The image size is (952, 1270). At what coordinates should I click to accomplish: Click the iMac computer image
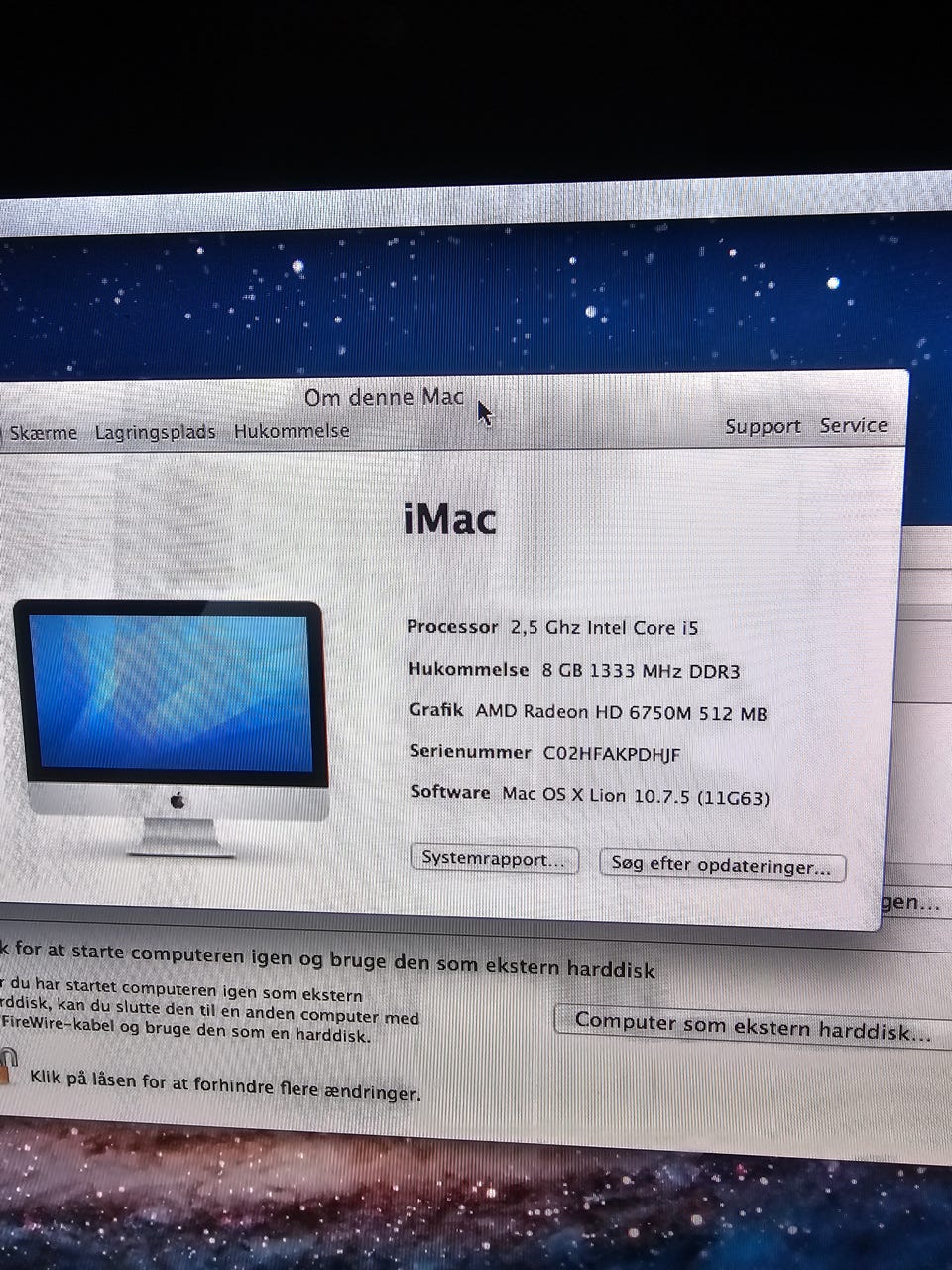(171, 727)
